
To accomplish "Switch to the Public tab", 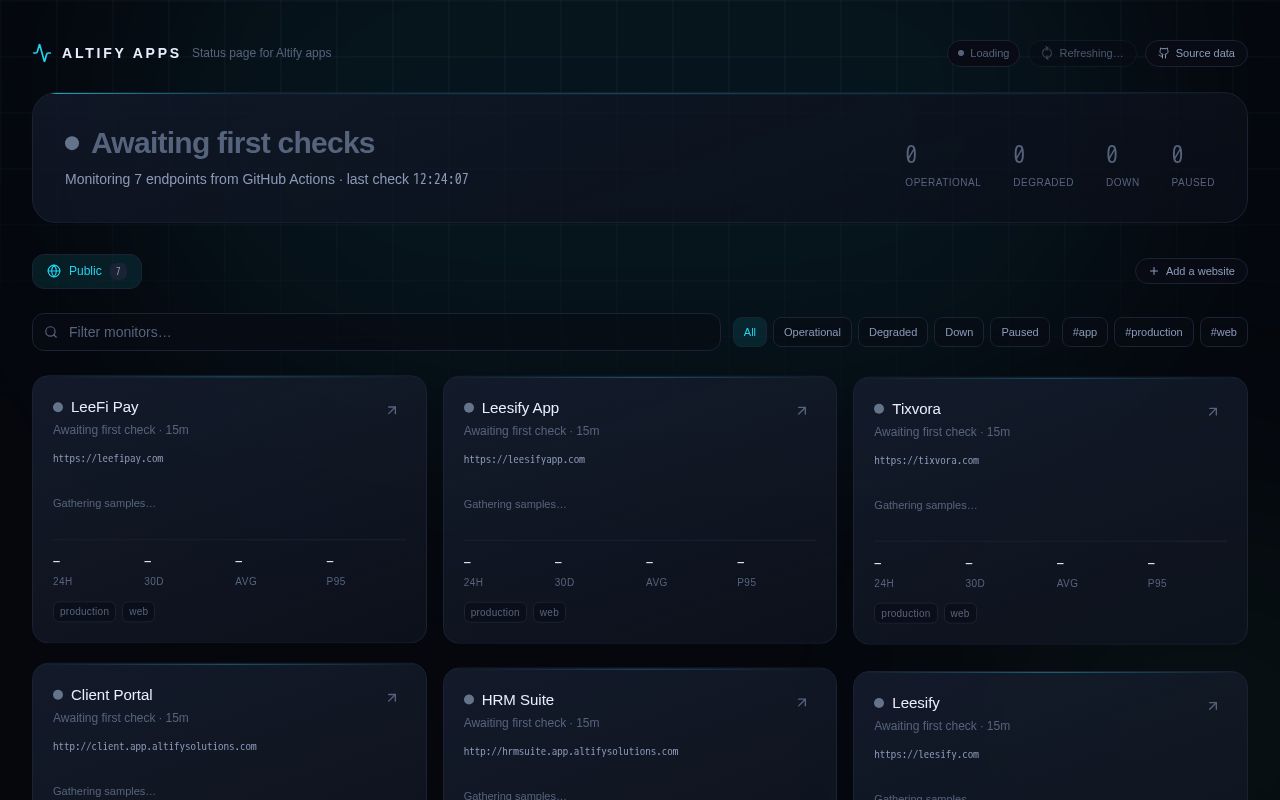I will point(87,271).
